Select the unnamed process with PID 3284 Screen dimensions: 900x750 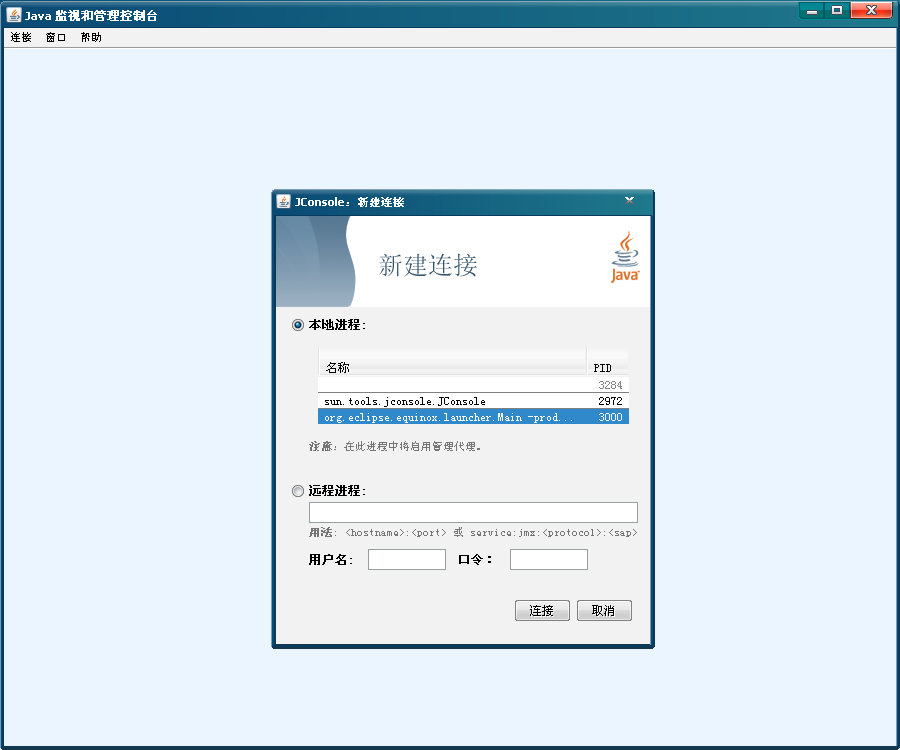pyautogui.click(x=474, y=385)
